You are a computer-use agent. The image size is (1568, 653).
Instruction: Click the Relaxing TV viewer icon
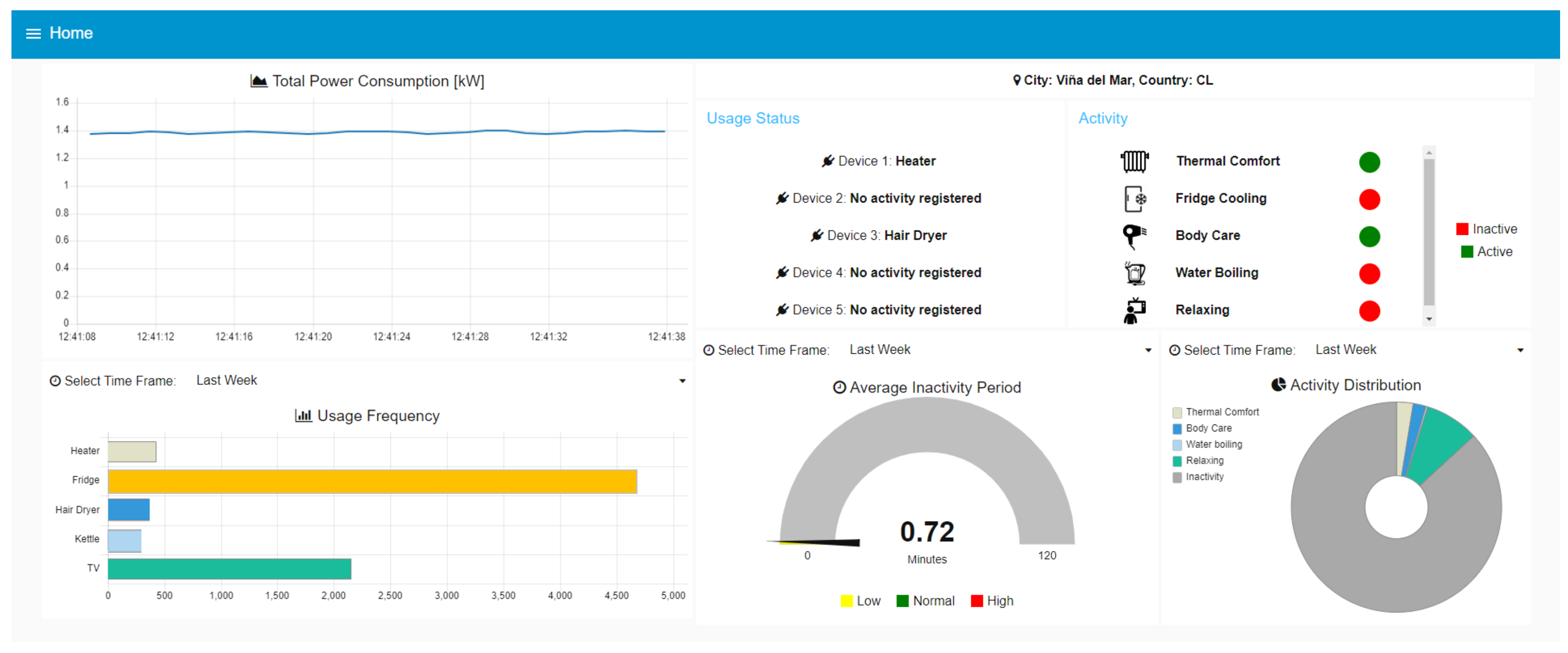(1134, 310)
